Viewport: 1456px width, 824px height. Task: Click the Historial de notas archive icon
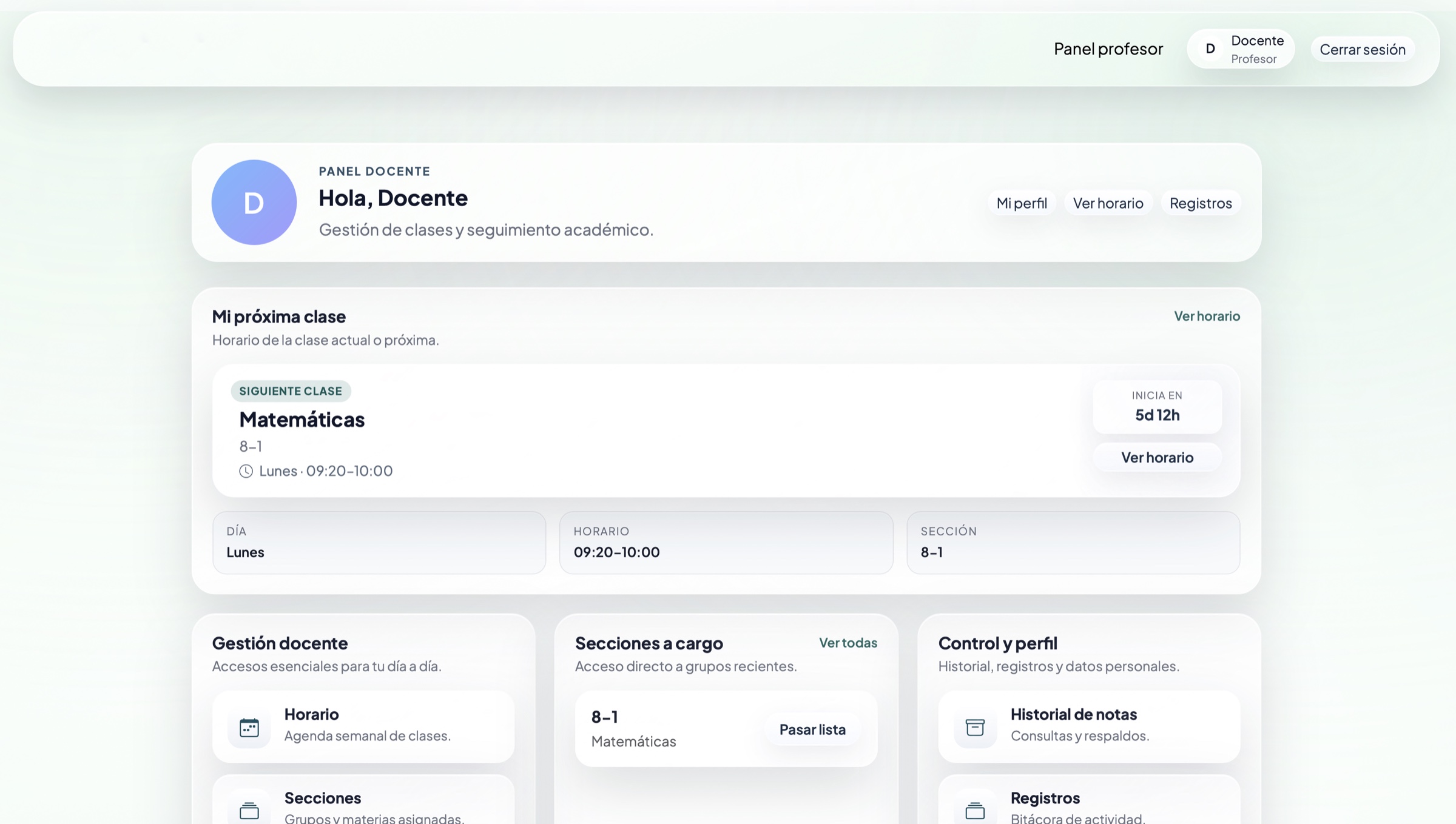pos(975,727)
